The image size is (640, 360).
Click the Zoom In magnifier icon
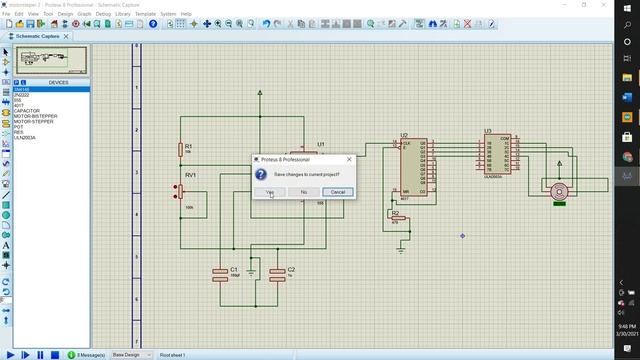218,24
